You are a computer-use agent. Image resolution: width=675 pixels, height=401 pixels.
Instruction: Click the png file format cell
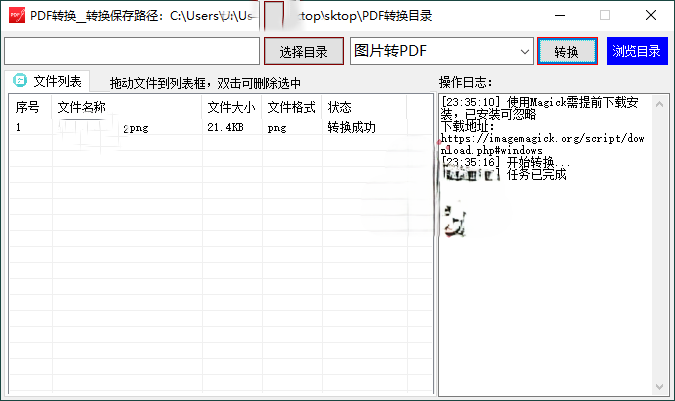[x=277, y=128]
